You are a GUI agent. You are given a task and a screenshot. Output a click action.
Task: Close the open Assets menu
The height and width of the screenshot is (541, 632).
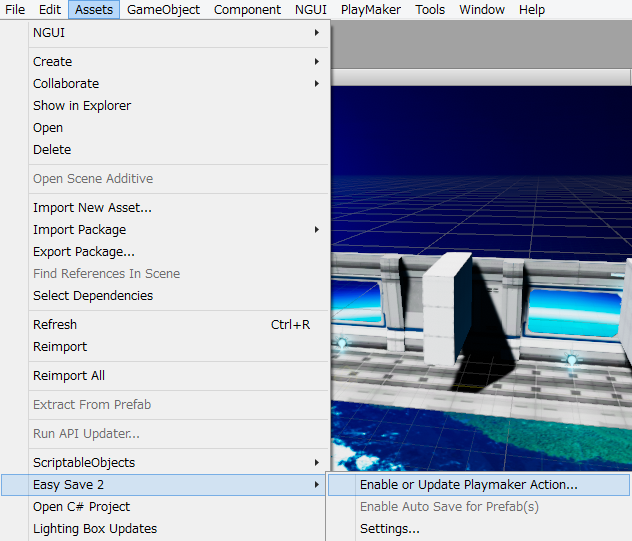[x=94, y=9]
